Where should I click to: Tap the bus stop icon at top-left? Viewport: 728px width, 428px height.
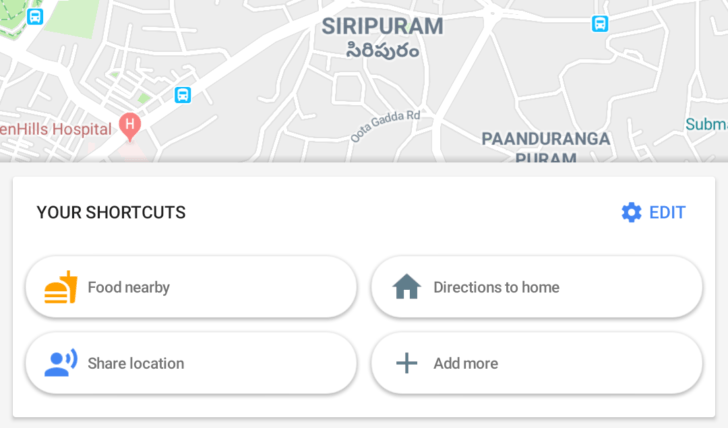[x=35, y=17]
